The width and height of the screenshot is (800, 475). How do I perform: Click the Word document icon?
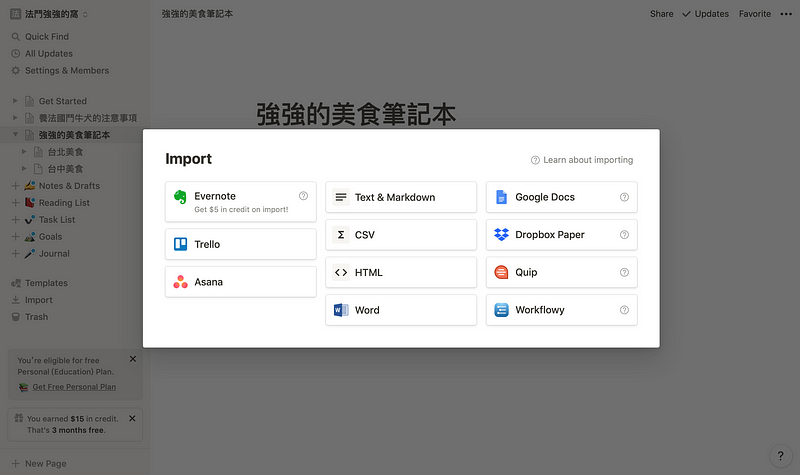341,310
